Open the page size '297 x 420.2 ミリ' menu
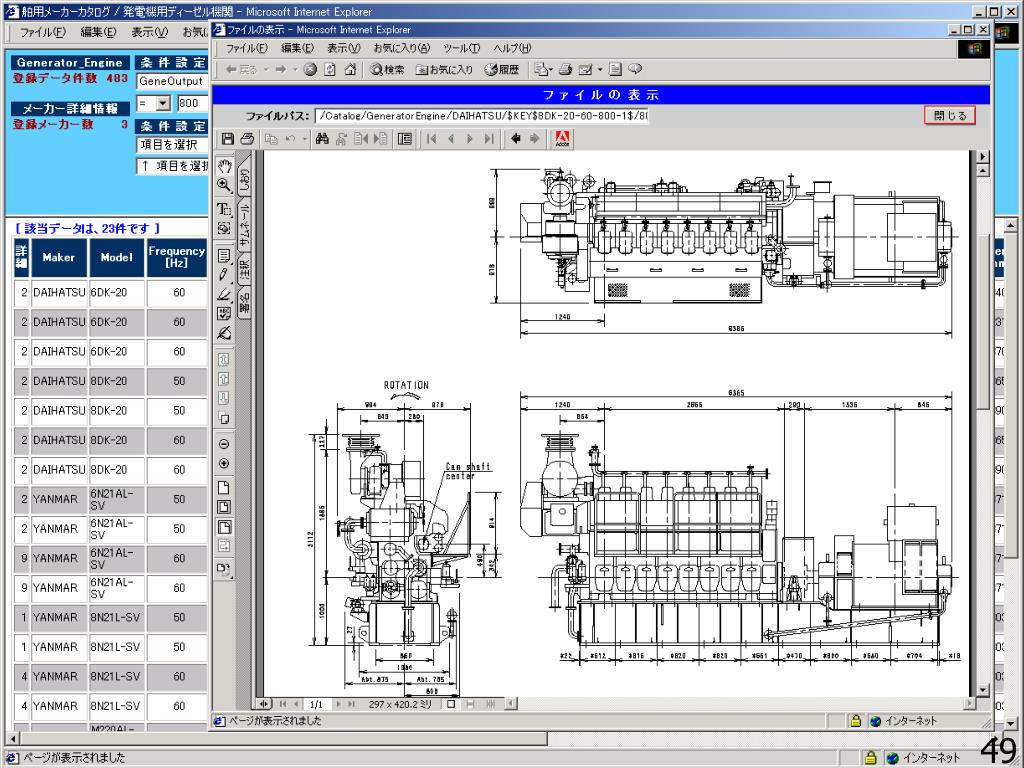The image size is (1024, 768). tap(400, 705)
